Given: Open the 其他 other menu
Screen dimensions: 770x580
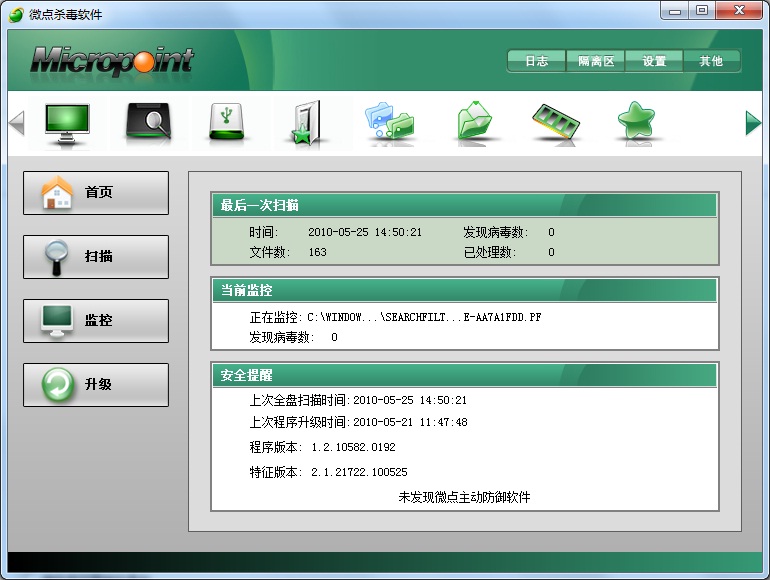Looking at the screenshot, I should 711,61.
